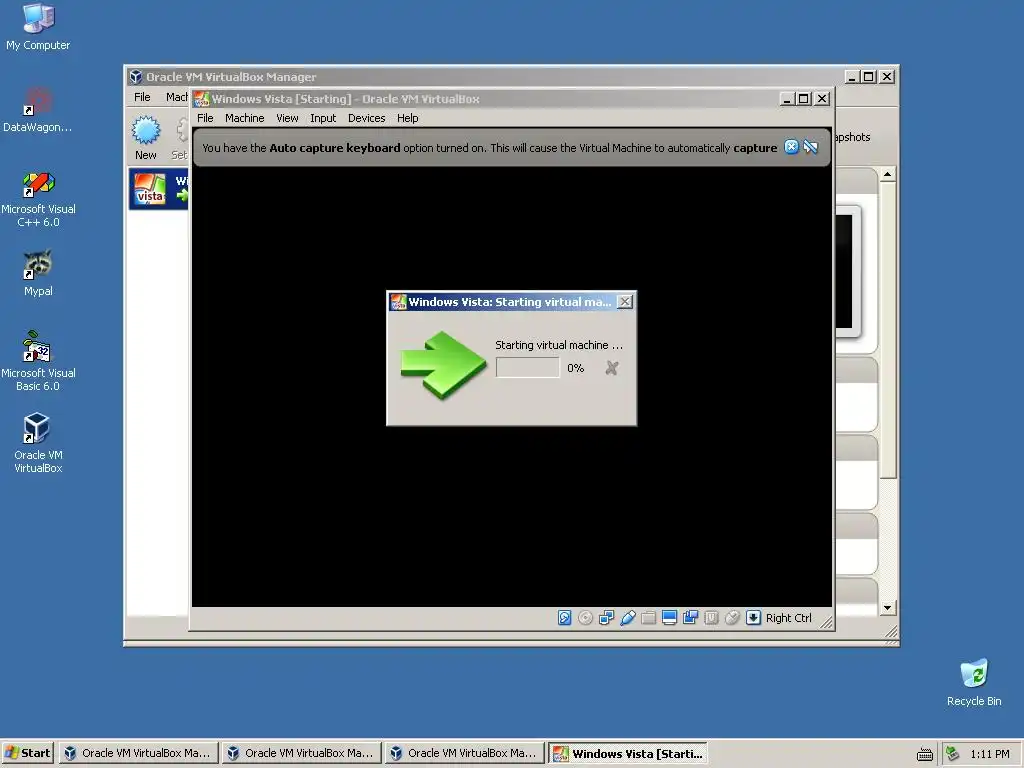Close the Windows Vista VM window
The image size is (1024, 768).
(822, 99)
